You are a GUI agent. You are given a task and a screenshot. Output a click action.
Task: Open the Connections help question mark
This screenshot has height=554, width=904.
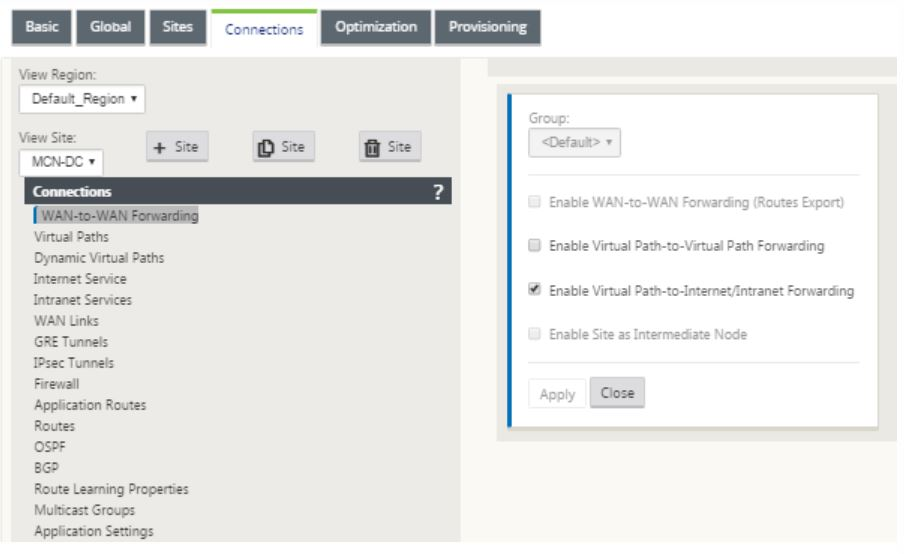tap(438, 191)
